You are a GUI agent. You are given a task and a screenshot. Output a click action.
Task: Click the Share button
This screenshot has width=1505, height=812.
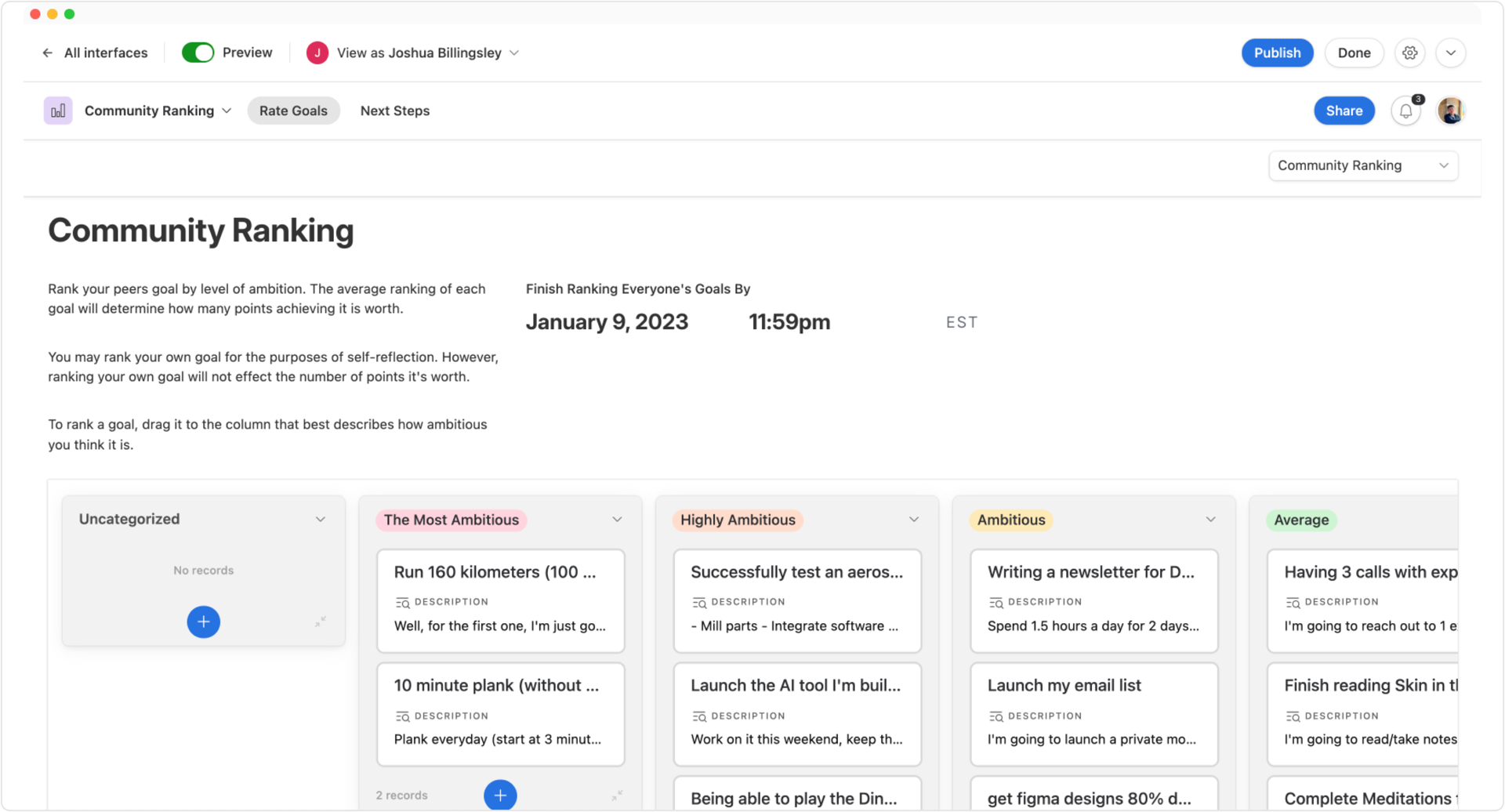coord(1344,111)
